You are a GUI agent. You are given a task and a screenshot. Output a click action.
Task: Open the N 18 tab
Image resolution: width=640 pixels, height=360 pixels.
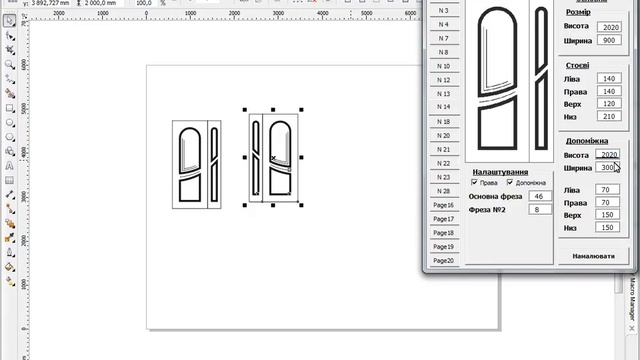coord(444,122)
